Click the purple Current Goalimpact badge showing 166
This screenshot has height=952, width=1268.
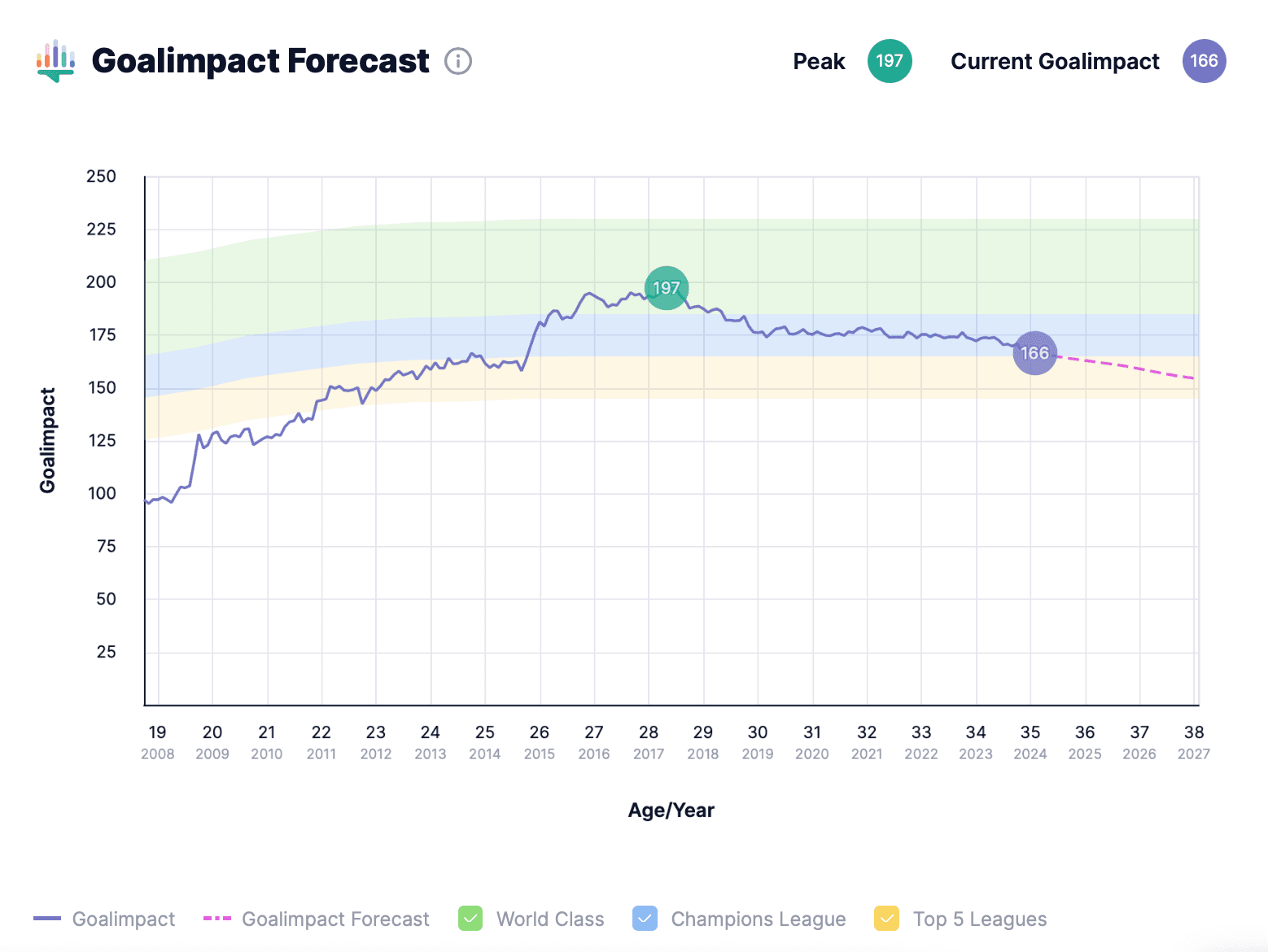click(x=1204, y=60)
